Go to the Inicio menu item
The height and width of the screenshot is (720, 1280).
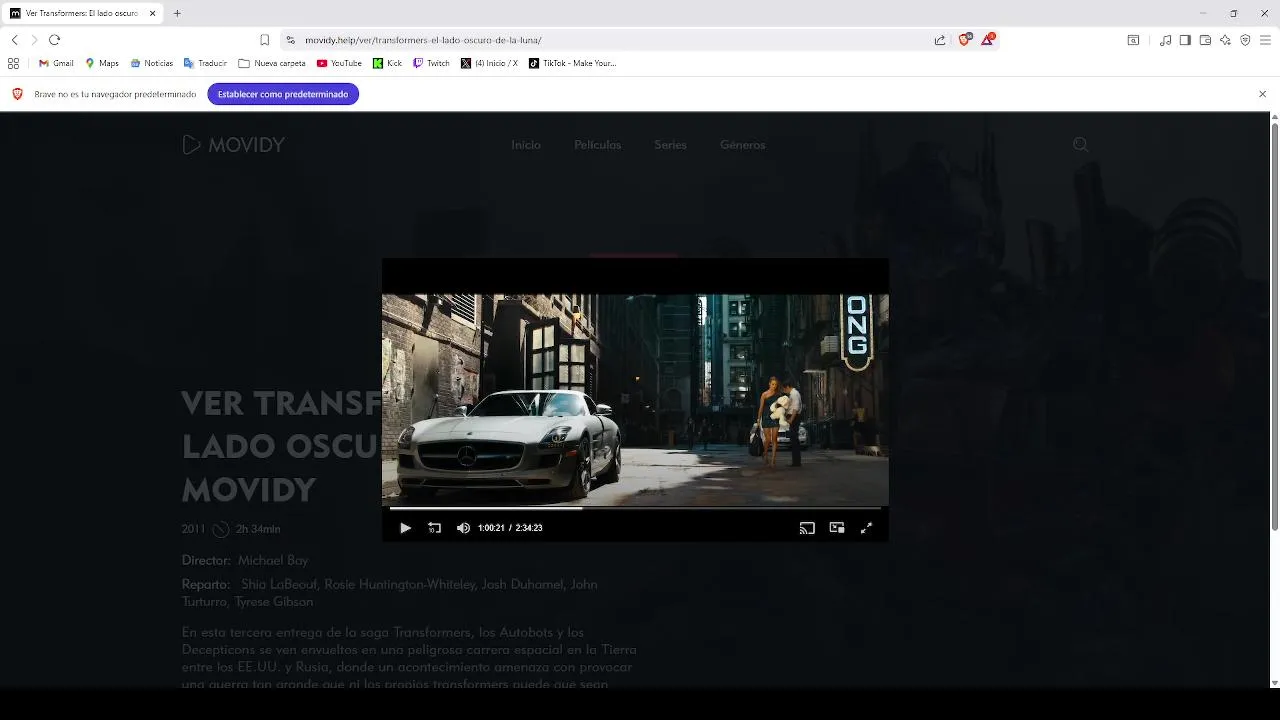click(x=526, y=145)
